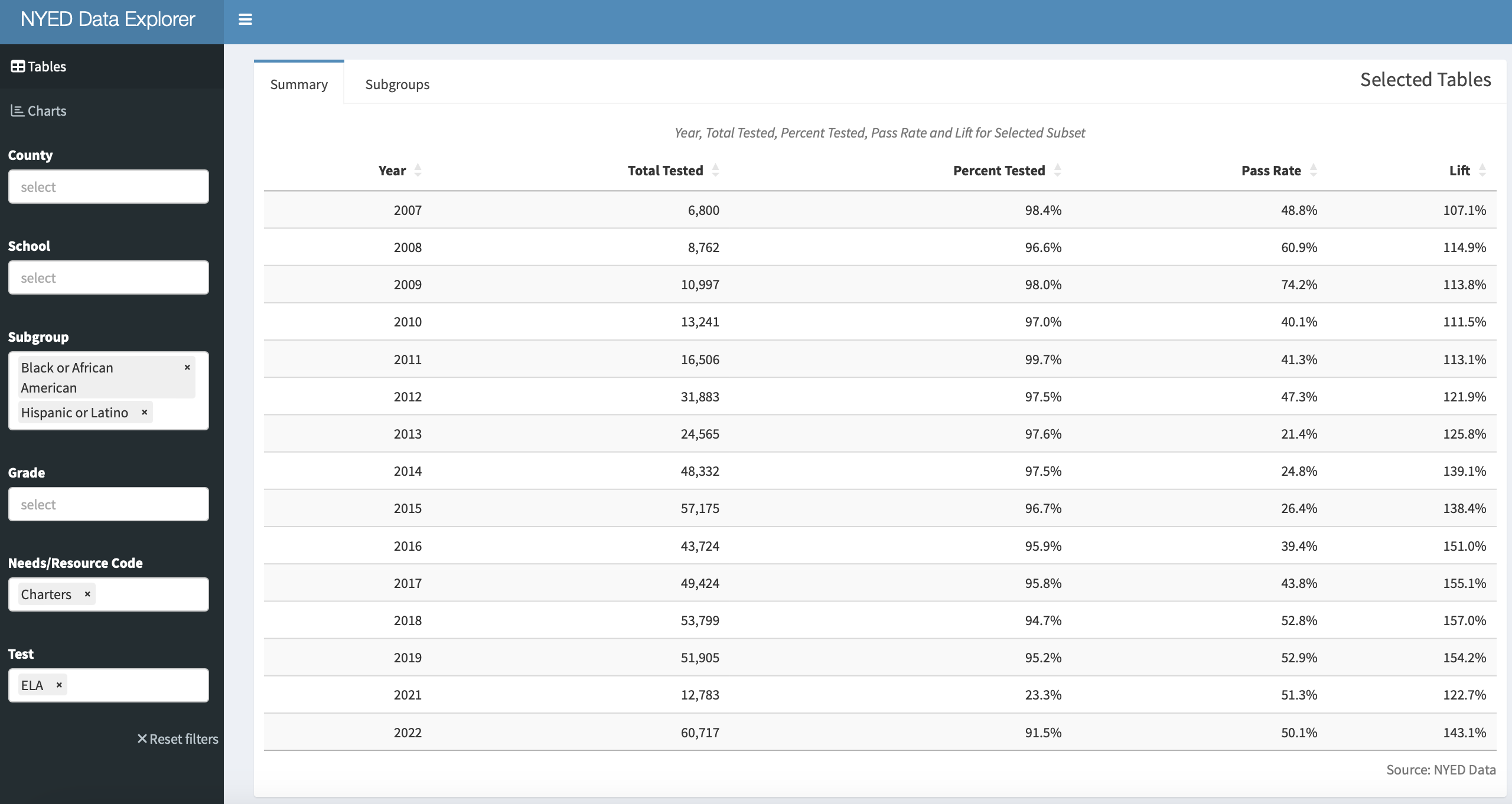This screenshot has height=804, width=1512.
Task: Switch to the Summary tab
Action: [298, 84]
